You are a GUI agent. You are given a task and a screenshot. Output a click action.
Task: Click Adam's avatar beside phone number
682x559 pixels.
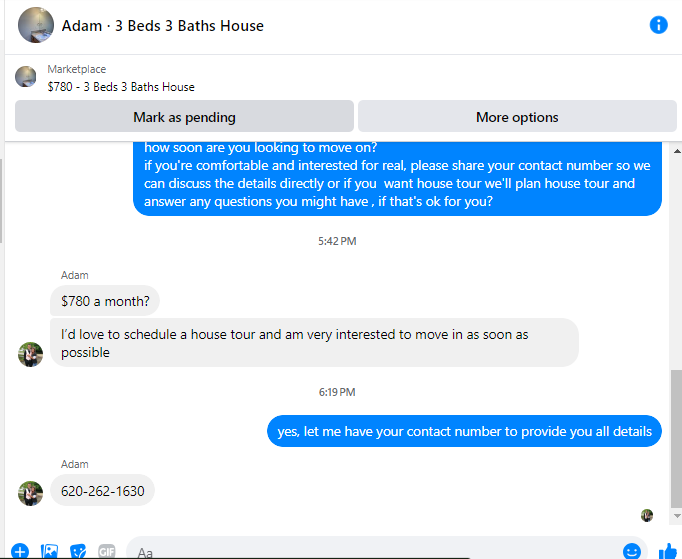point(30,493)
